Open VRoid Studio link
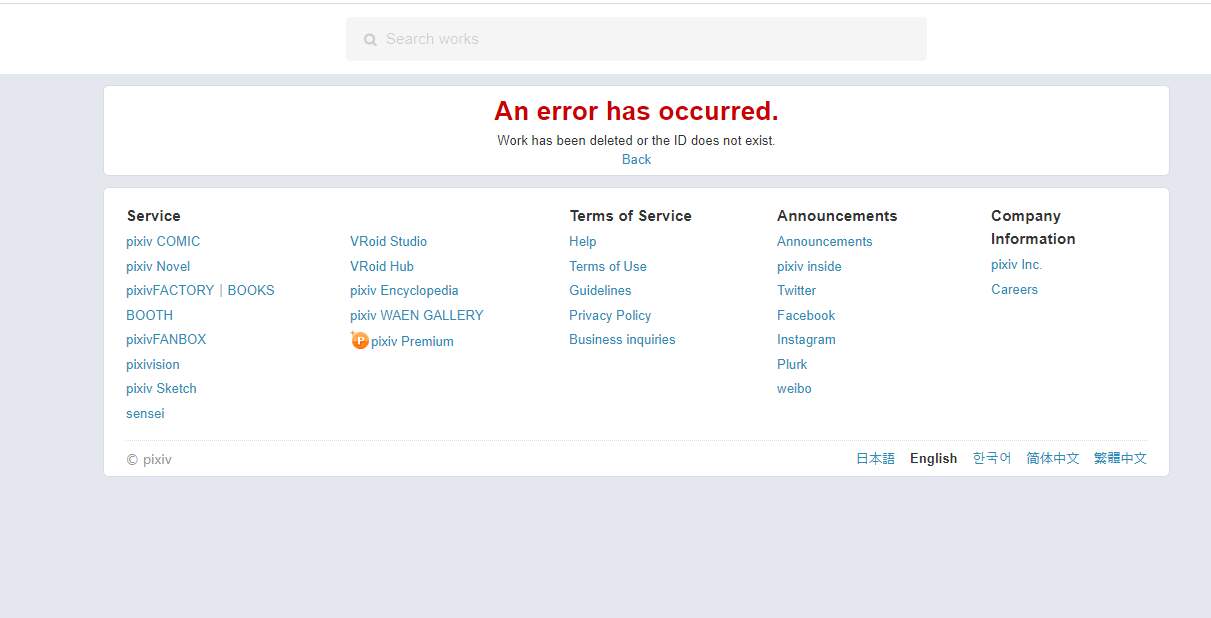 click(x=388, y=242)
